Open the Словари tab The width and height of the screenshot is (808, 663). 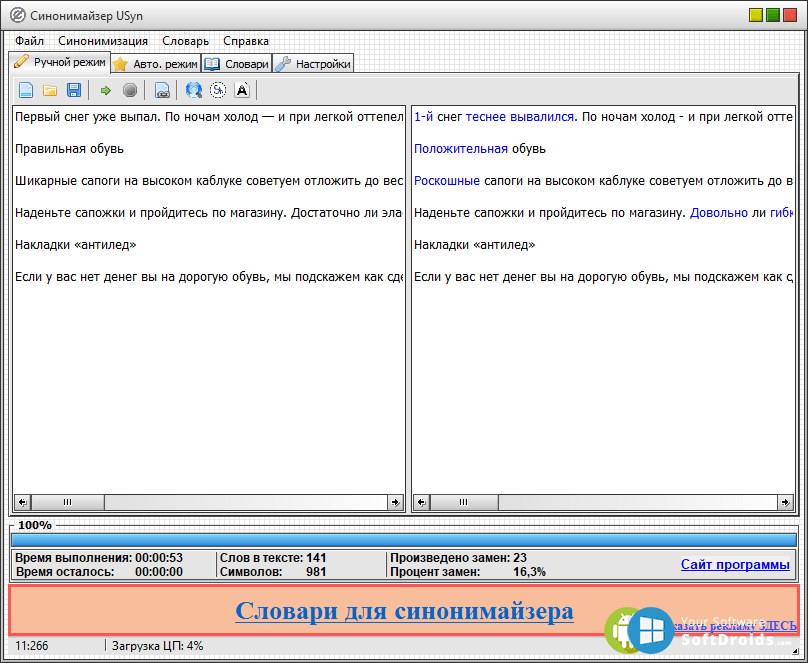237,64
